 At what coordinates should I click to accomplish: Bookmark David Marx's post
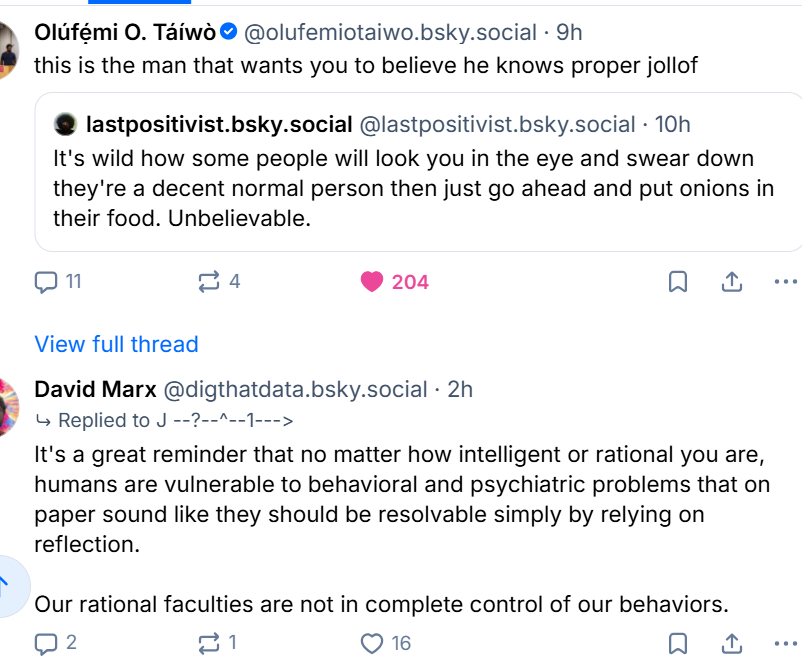(x=677, y=642)
